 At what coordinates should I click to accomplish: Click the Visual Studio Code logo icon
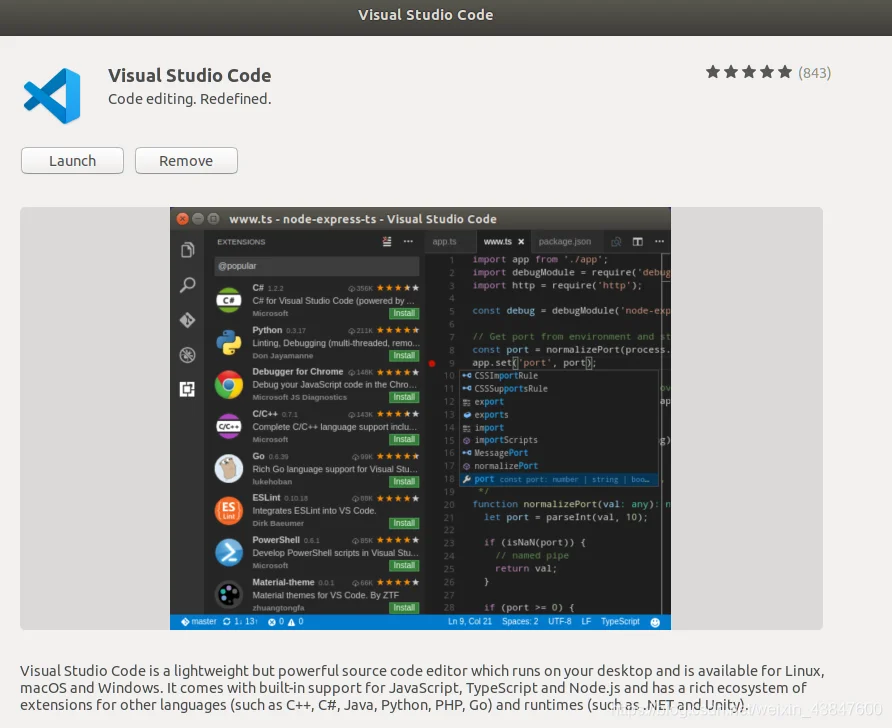[52, 96]
